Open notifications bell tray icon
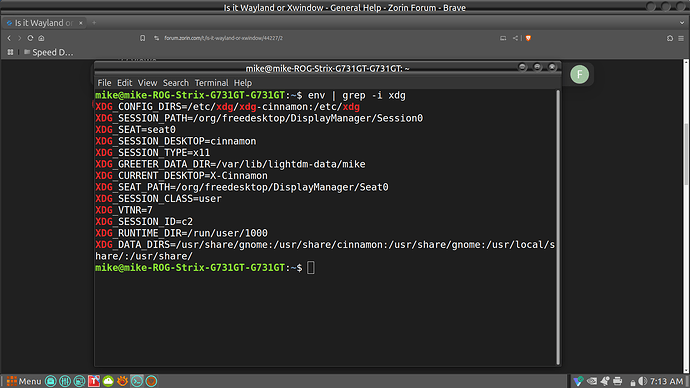Image resolution: width=690 pixels, height=388 pixels. pyautogui.click(x=605, y=381)
